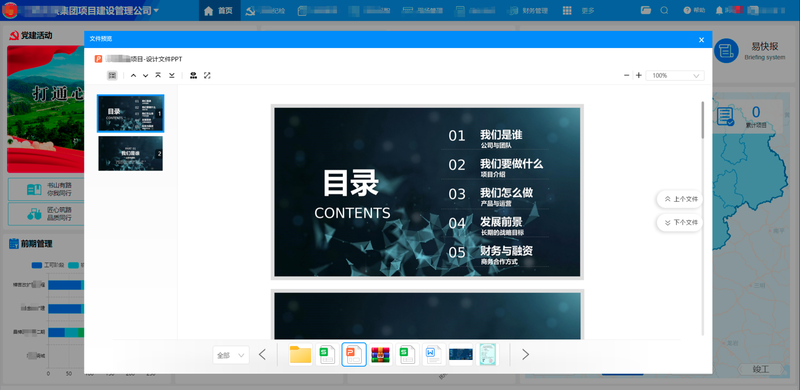Select slide 1 thumbnail 目录
Image resolution: width=800 pixels, height=390 pixels.
(131, 113)
